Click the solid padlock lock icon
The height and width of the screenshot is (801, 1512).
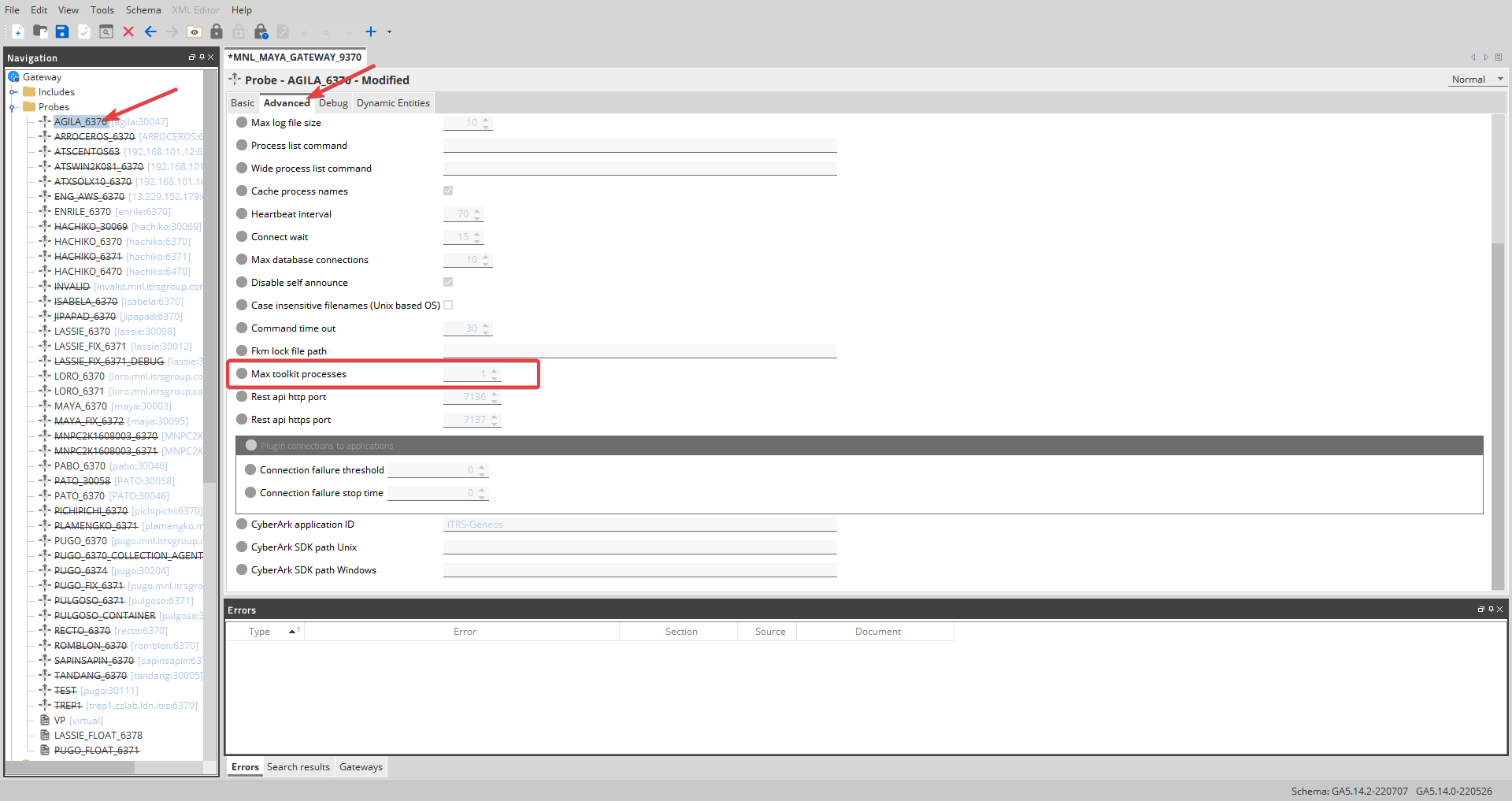(217, 32)
